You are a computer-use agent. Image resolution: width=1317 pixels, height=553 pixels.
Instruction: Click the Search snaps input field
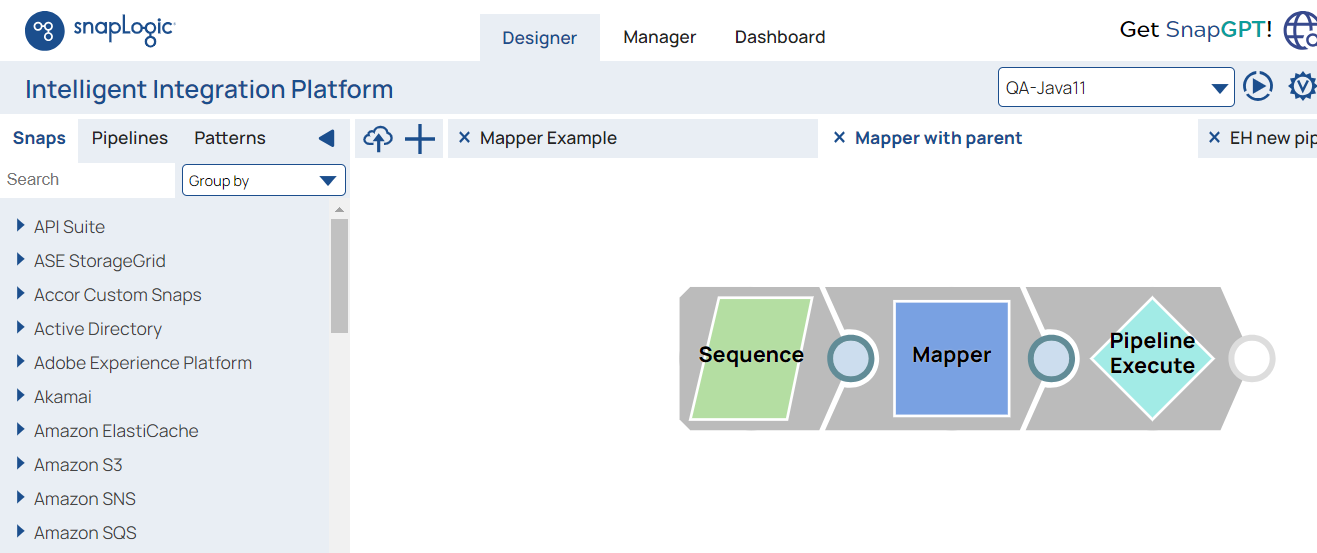[88, 180]
